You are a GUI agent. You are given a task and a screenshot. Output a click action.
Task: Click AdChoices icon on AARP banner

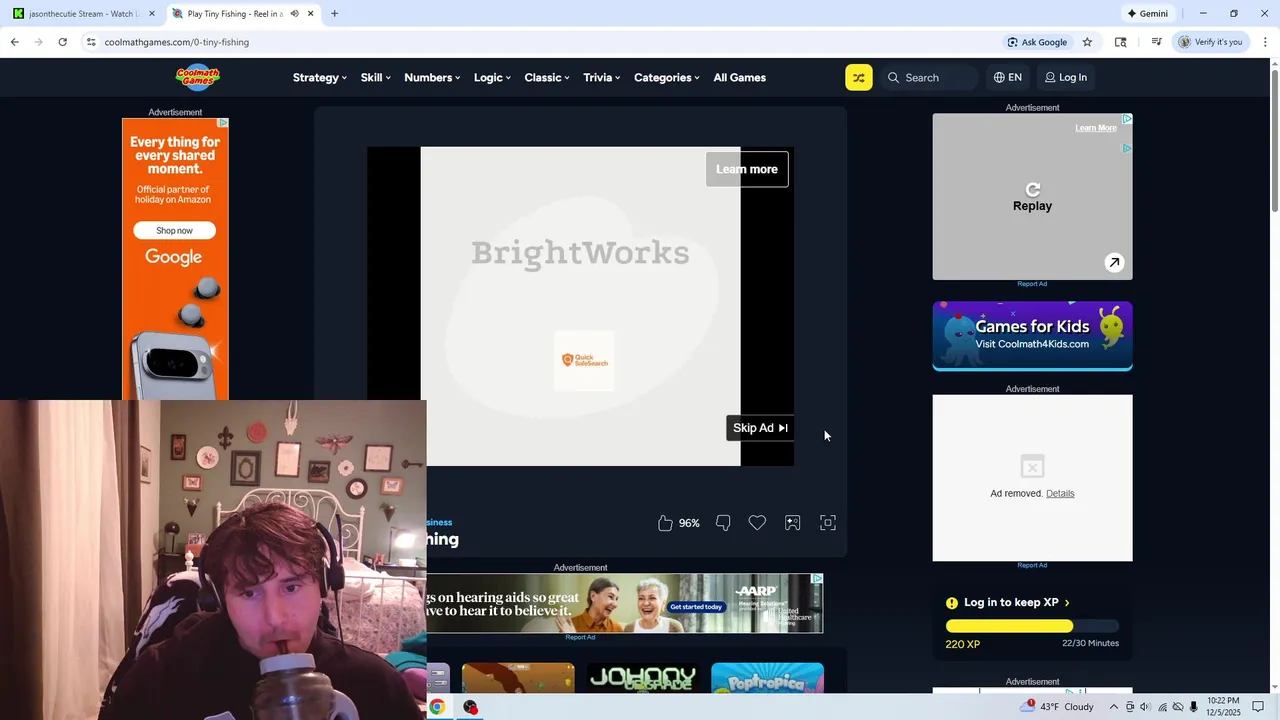[x=817, y=579]
